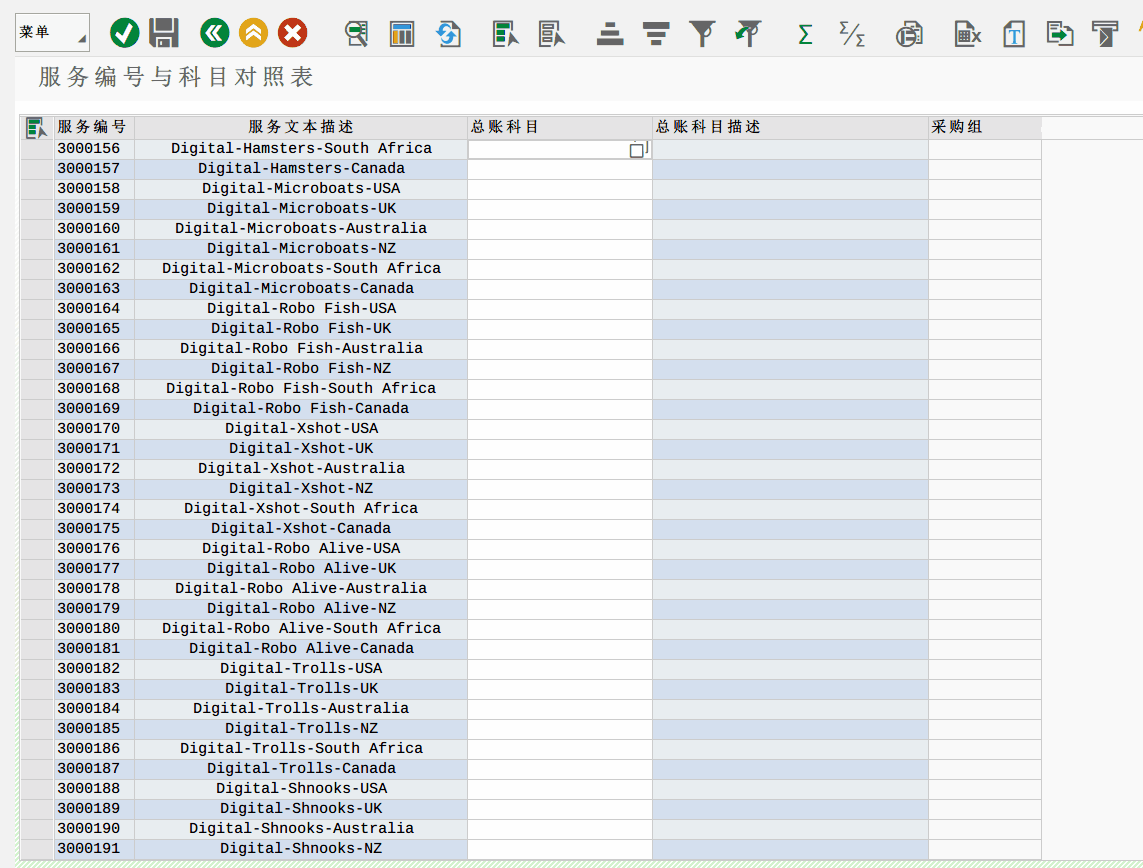The image size is (1143, 868).
Task: Click 采购组 cell for row 3000160
Action: (x=985, y=229)
